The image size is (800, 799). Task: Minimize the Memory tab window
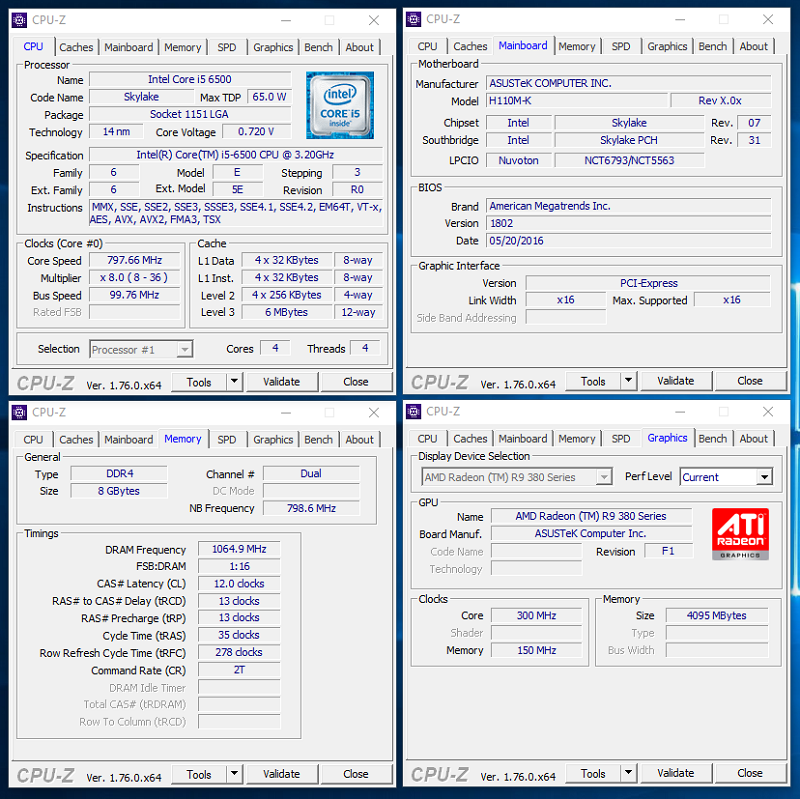[x=286, y=412]
